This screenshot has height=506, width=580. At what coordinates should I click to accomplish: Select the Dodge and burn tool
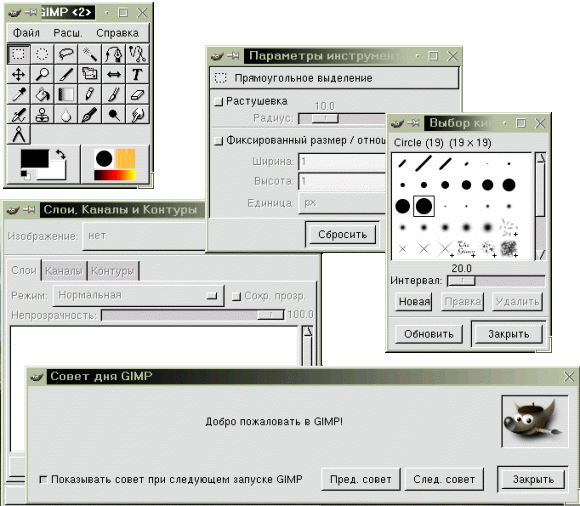tap(113, 114)
